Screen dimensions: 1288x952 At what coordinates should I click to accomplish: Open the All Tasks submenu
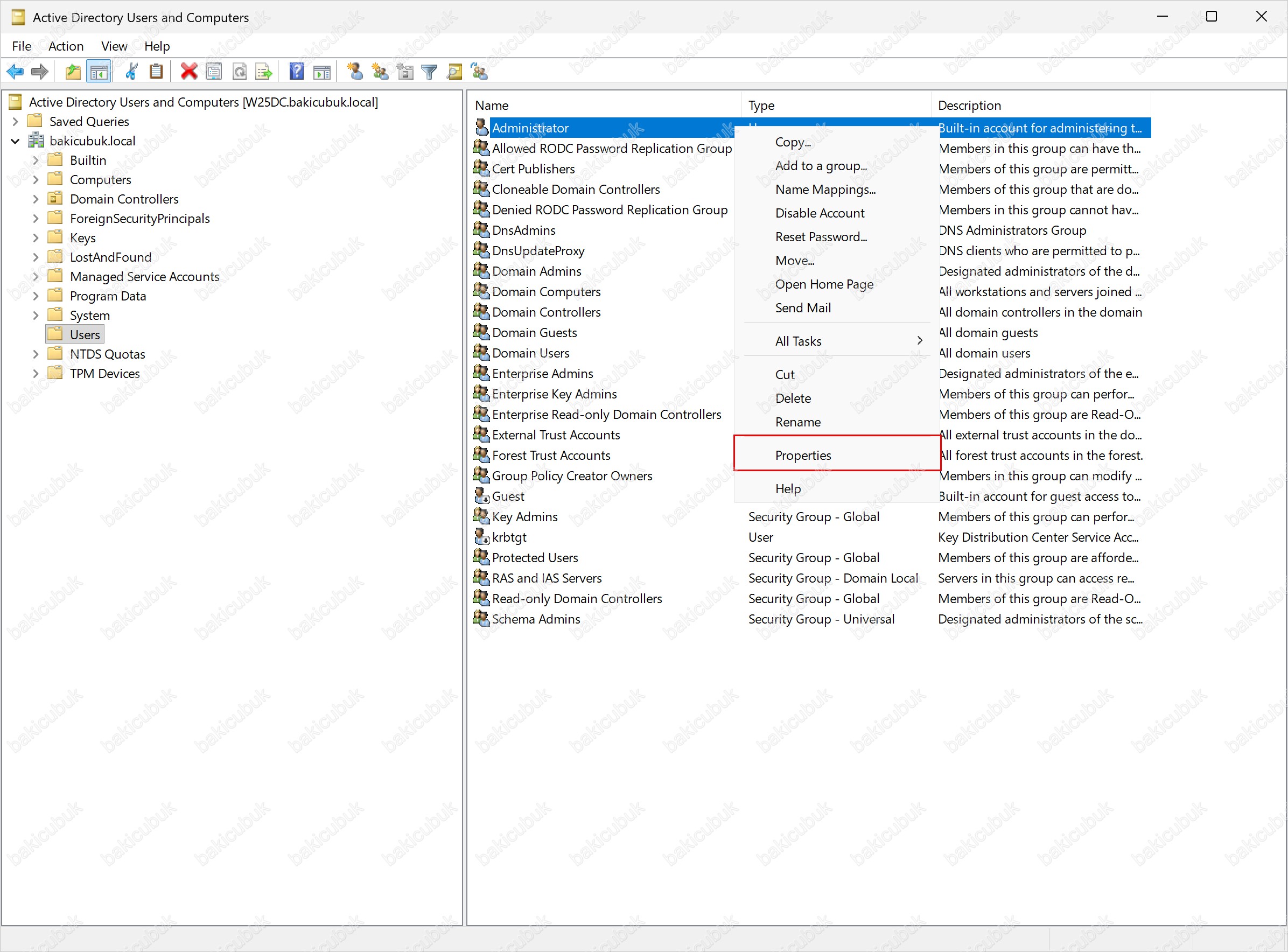[x=837, y=341]
